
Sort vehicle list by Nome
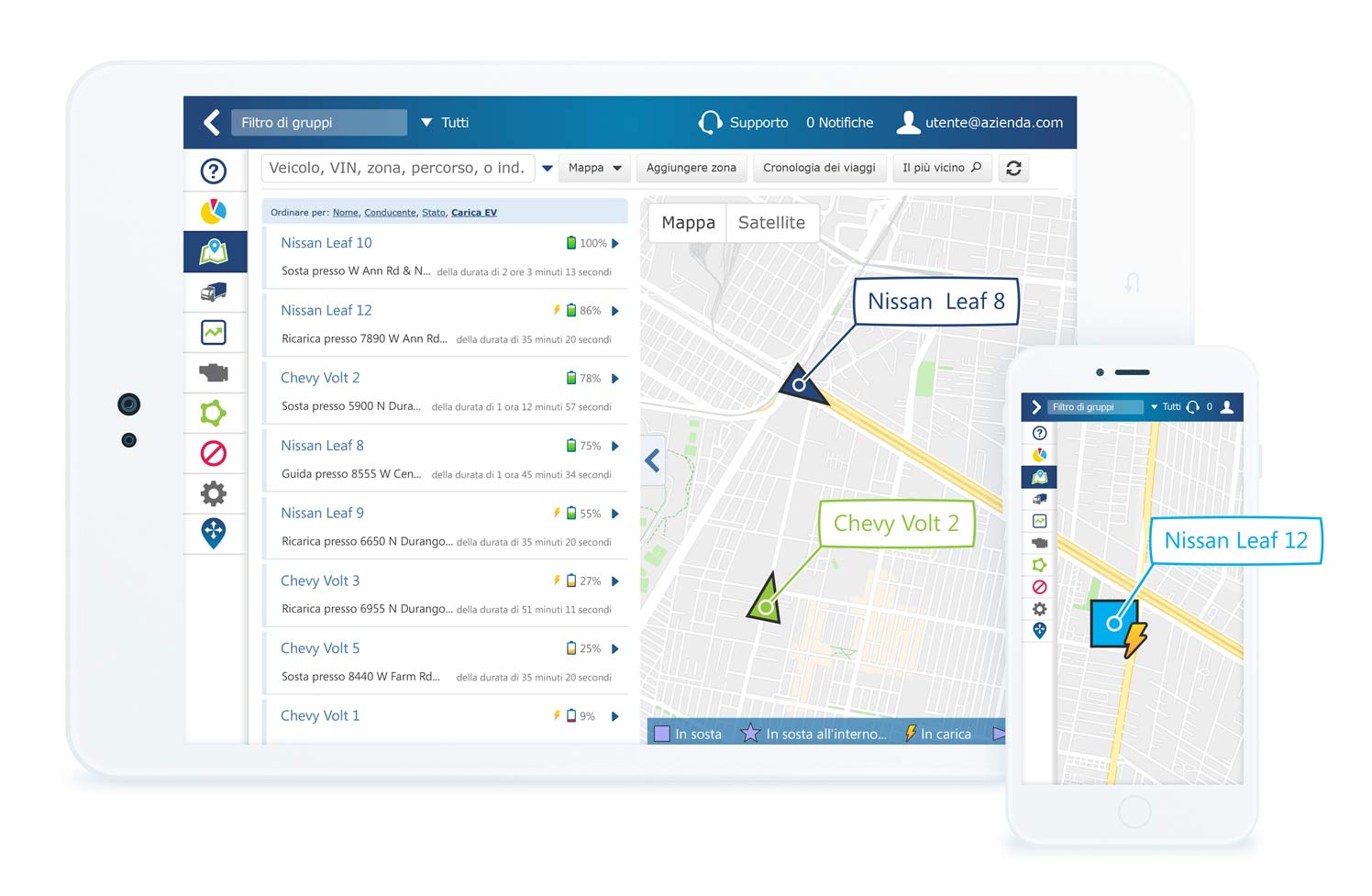[346, 212]
